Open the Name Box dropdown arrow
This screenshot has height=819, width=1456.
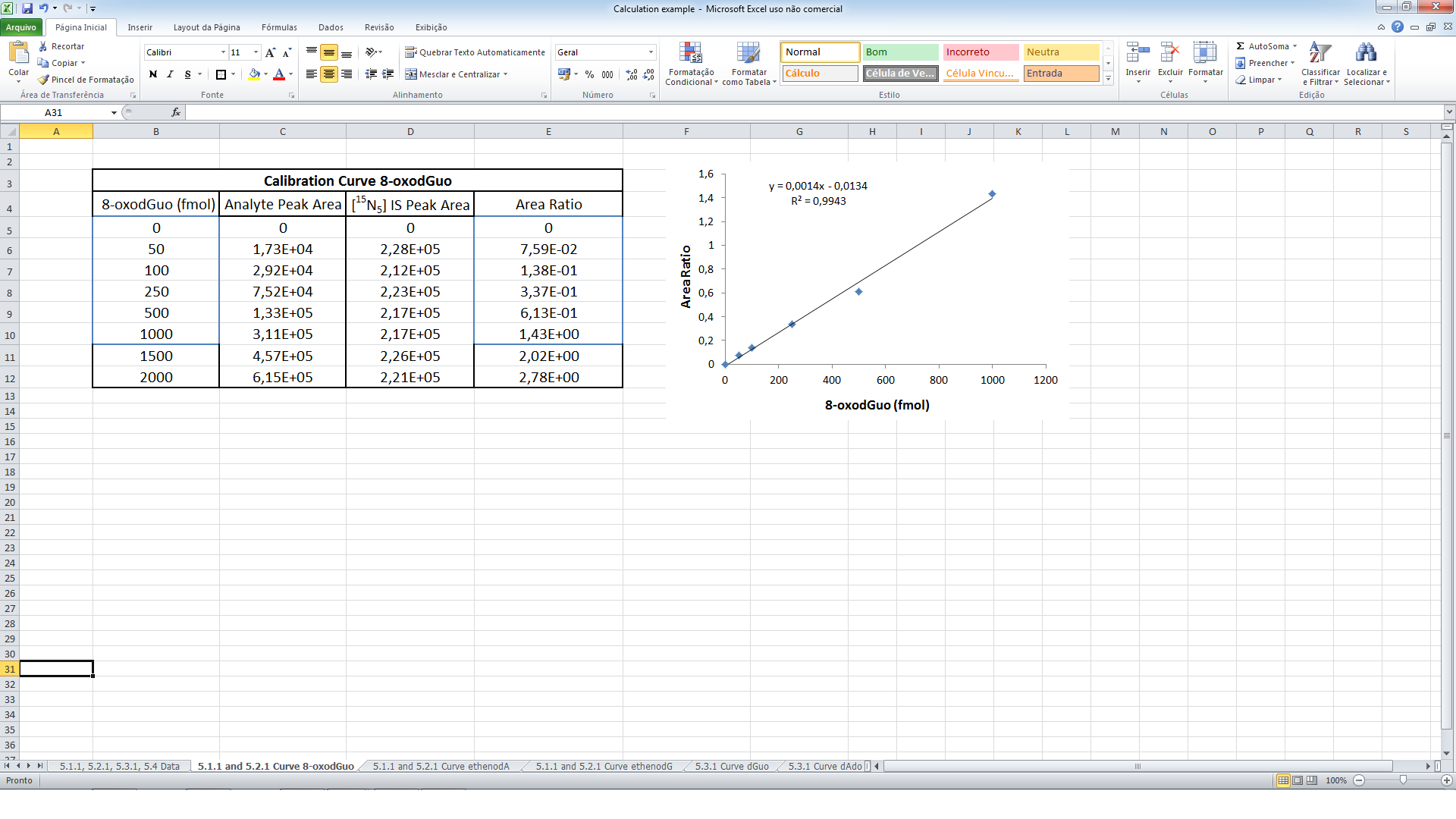pyautogui.click(x=114, y=112)
